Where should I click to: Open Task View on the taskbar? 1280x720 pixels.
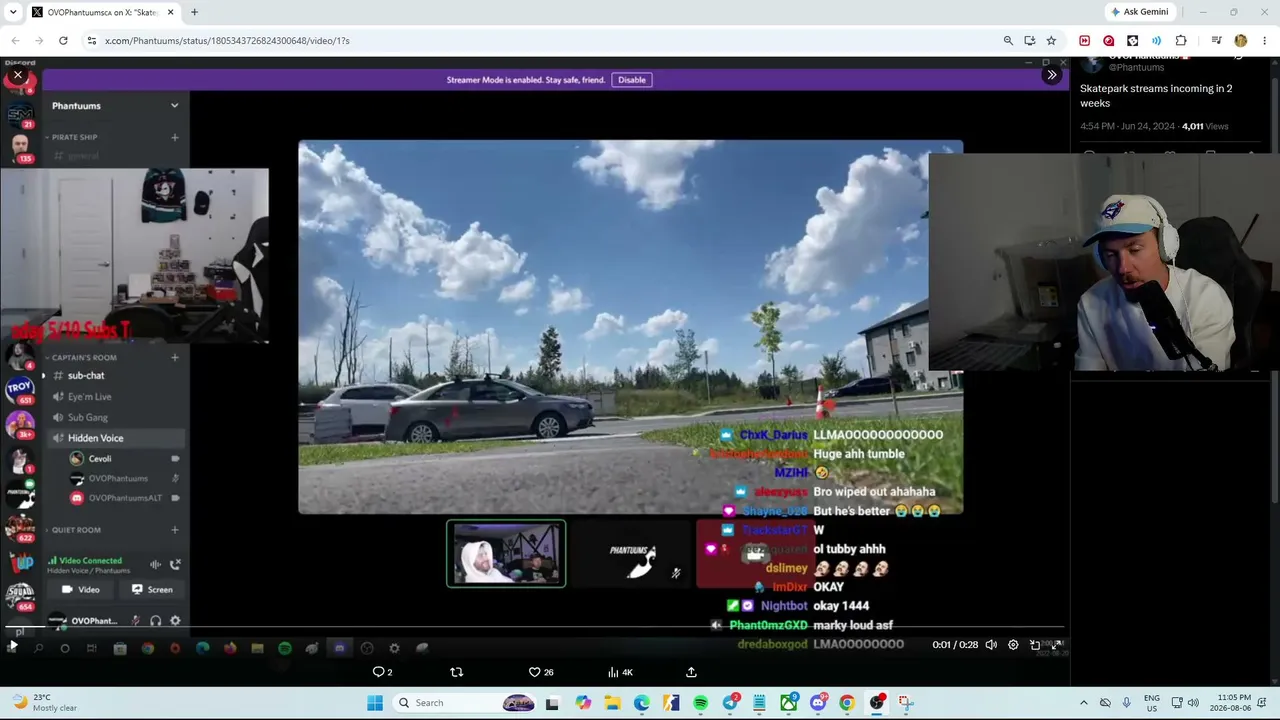tap(552, 703)
